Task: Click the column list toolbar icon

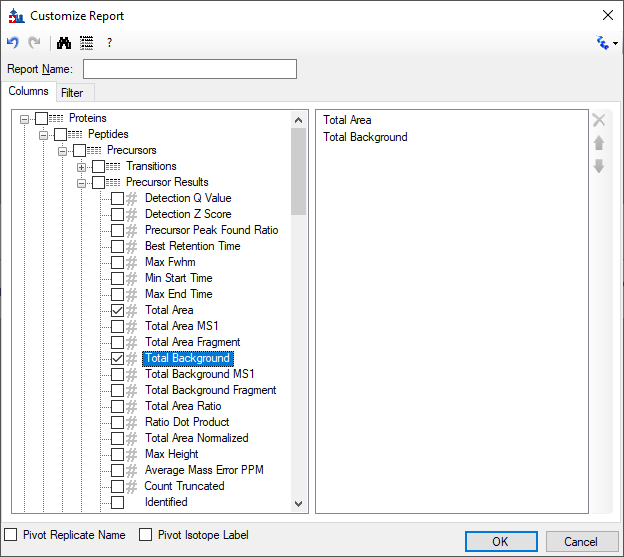Action: [87, 43]
